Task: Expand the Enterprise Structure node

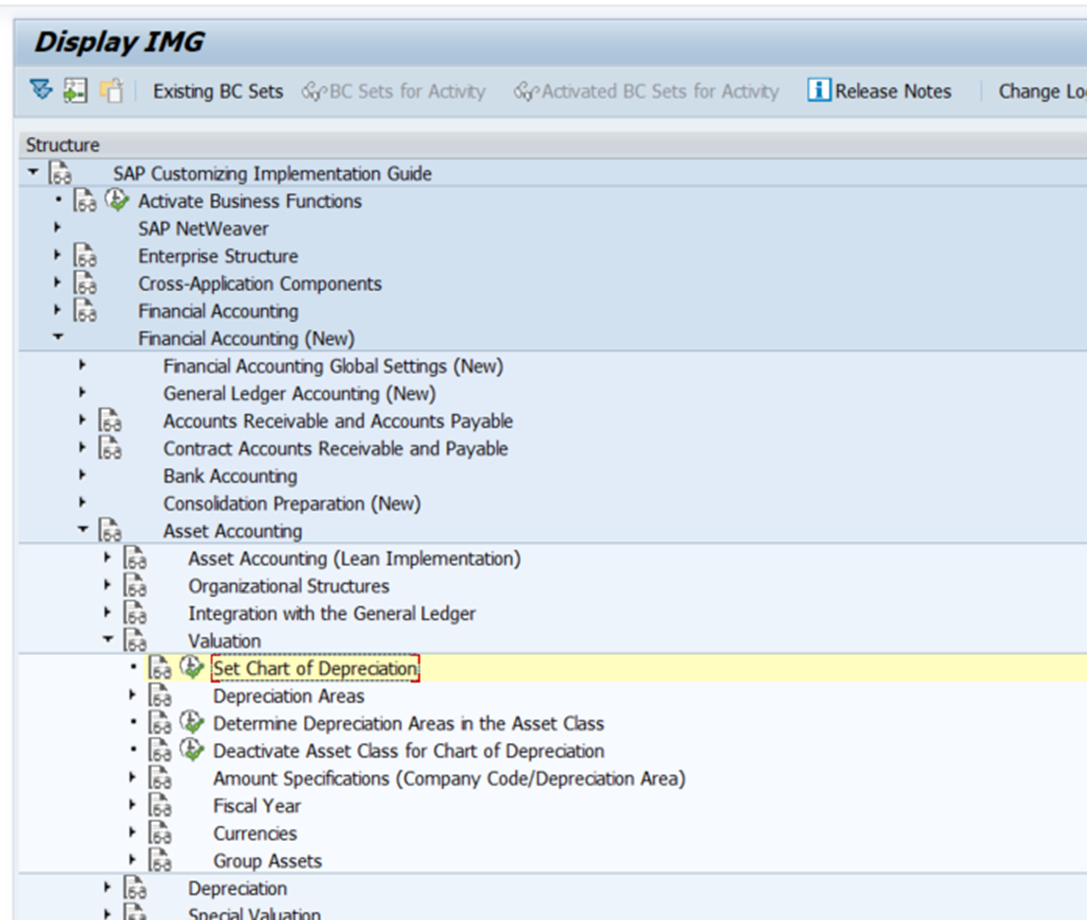Action: click(x=58, y=255)
